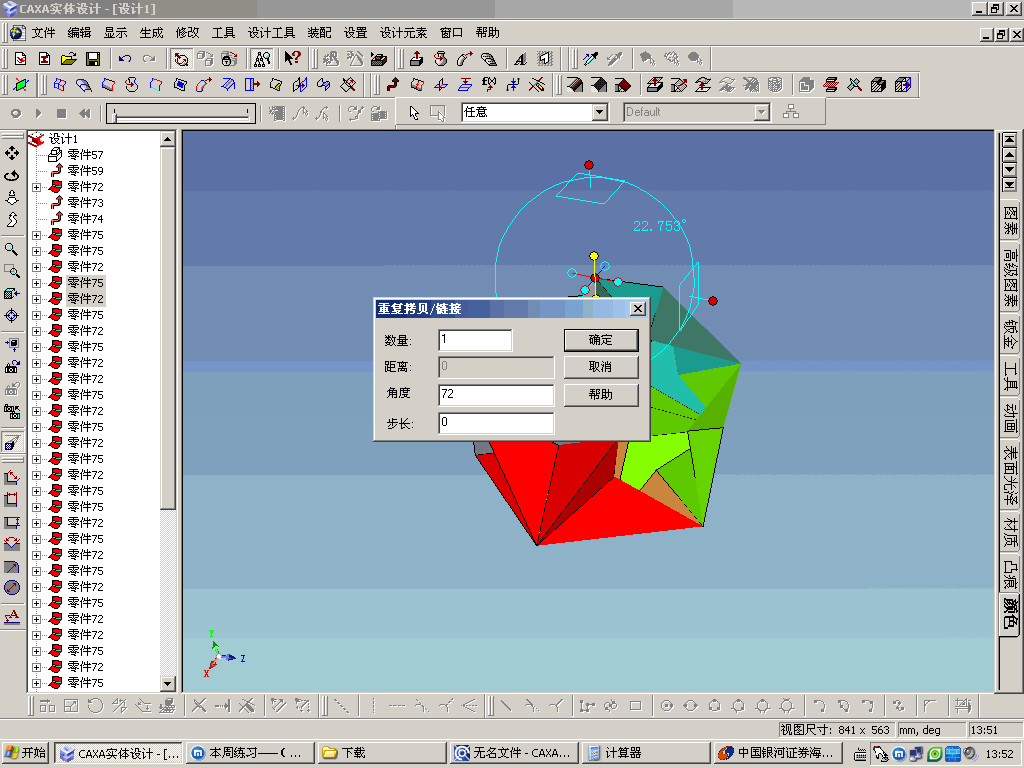
Task: Open the 生成 menu
Action: (151, 33)
